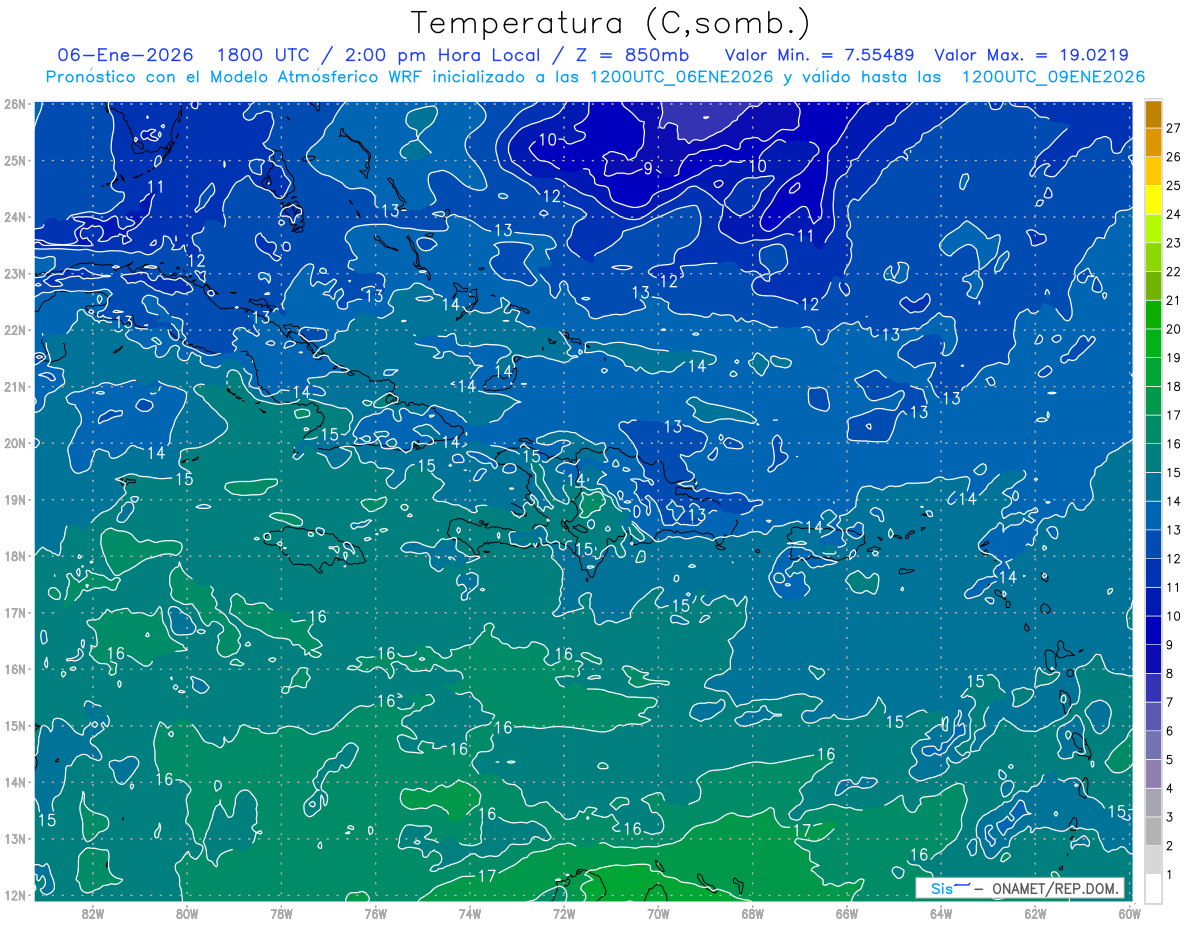
Task: Click the '25N' latitude axis label
Action: click(x=14, y=160)
